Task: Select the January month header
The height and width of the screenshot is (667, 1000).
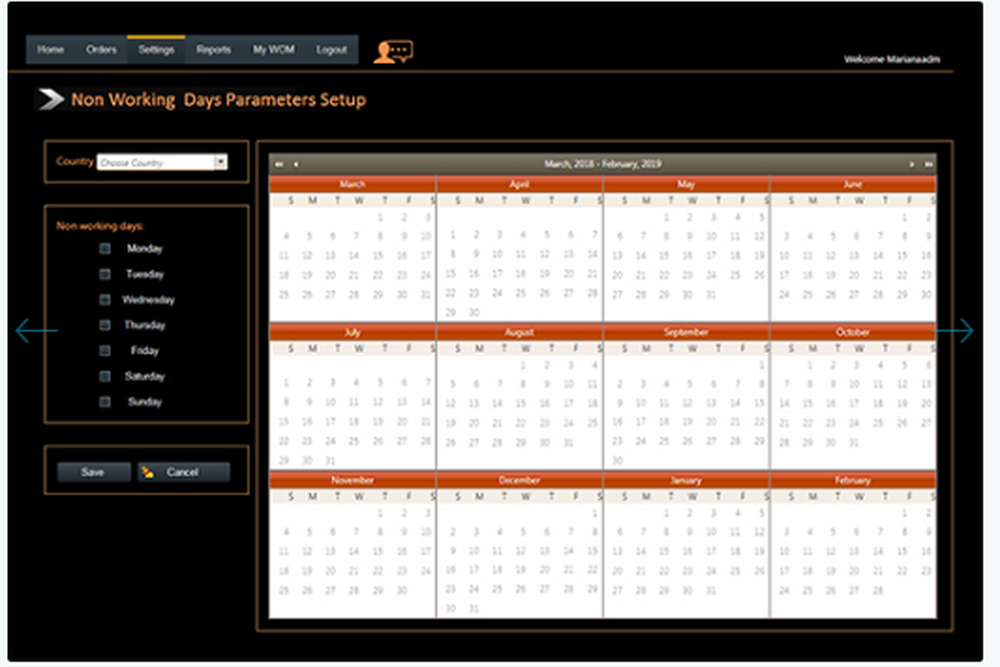Action: 686,480
